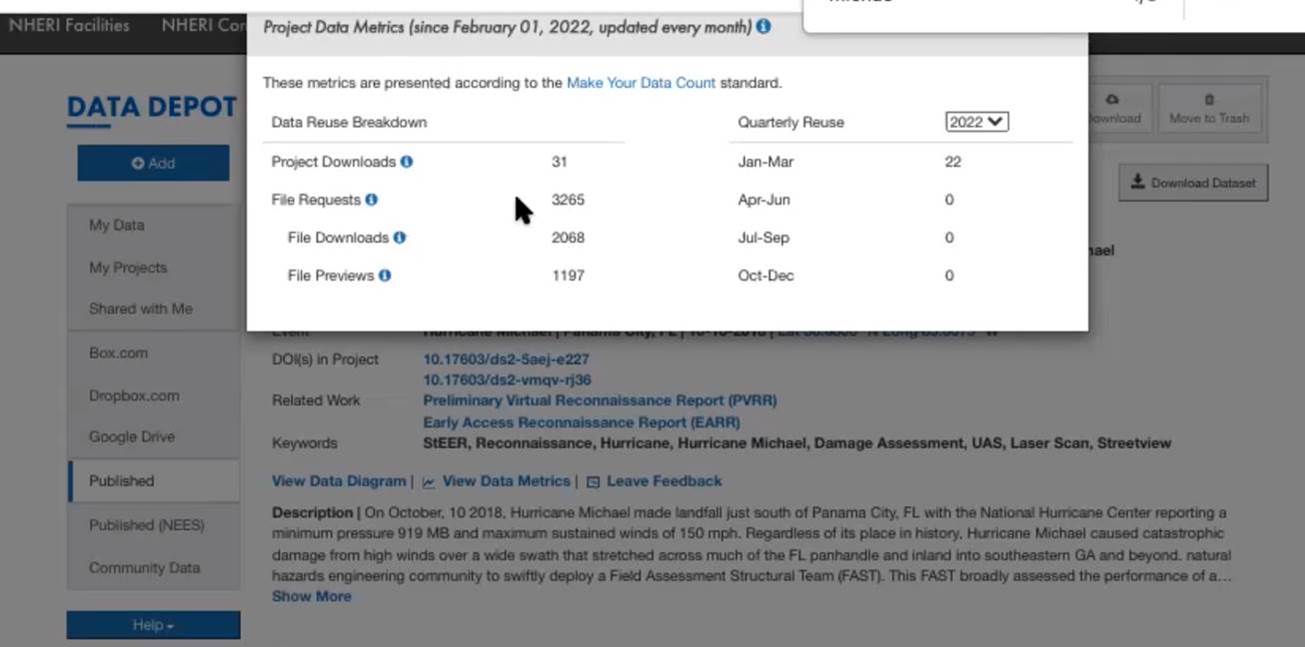The height and width of the screenshot is (647, 1305).
Task: Click info icon beside File Previews
Action: pyautogui.click(x=385, y=276)
